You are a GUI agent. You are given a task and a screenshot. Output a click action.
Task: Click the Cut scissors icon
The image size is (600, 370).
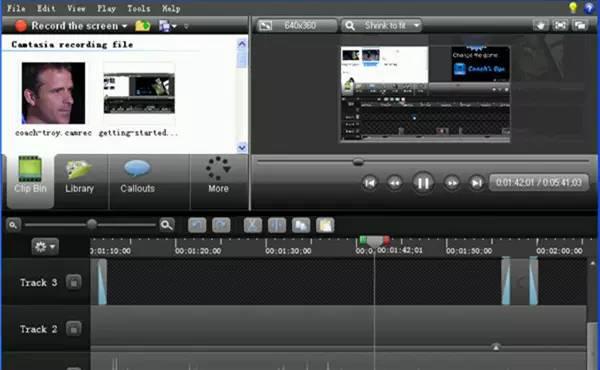(253, 225)
